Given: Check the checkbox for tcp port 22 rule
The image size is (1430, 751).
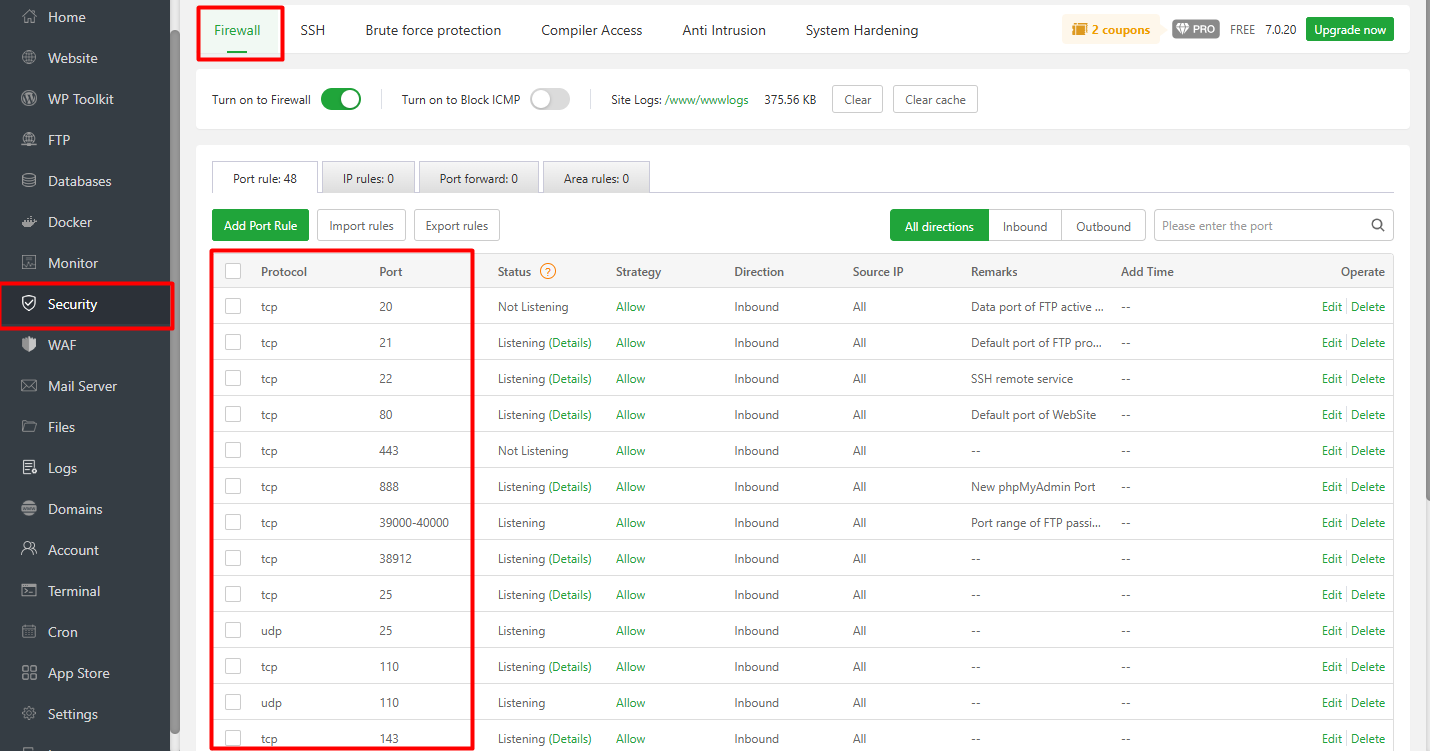Looking at the screenshot, I should point(232,378).
